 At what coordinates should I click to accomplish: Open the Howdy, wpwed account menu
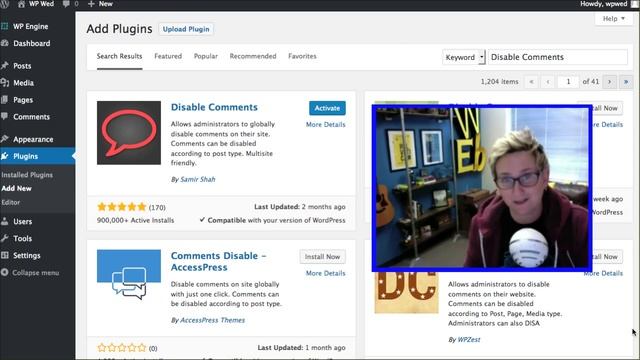pos(608,4)
